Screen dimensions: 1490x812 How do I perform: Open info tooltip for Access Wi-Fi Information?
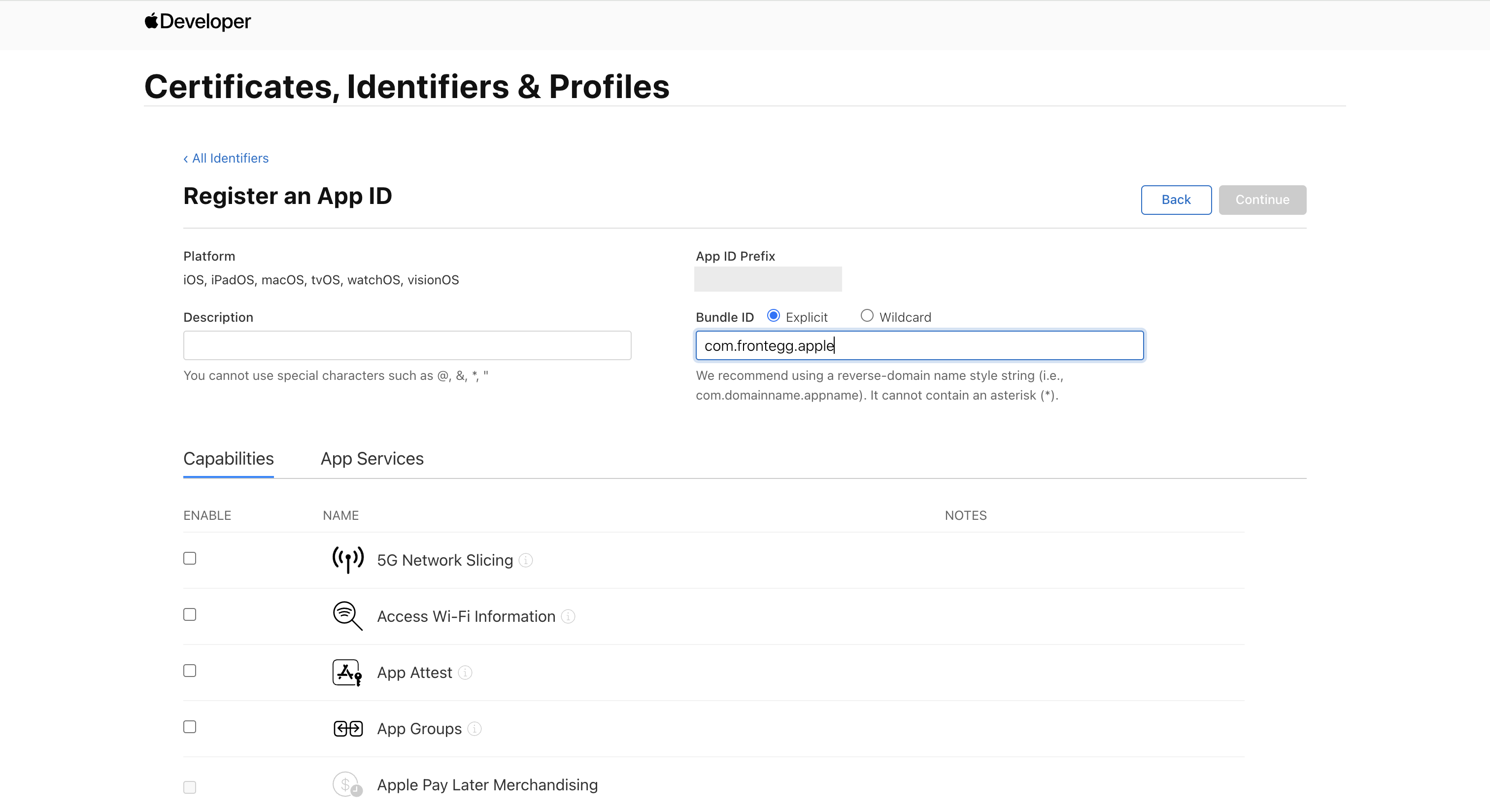568,616
